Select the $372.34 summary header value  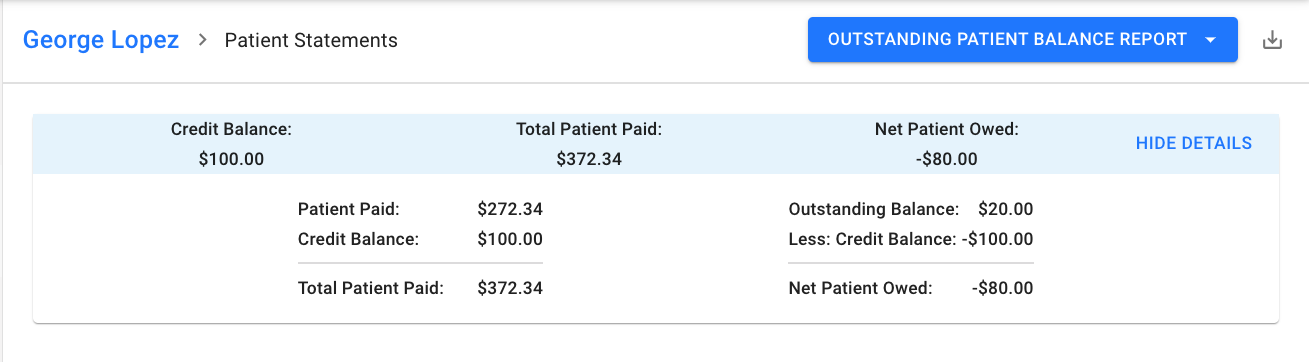[589, 159]
